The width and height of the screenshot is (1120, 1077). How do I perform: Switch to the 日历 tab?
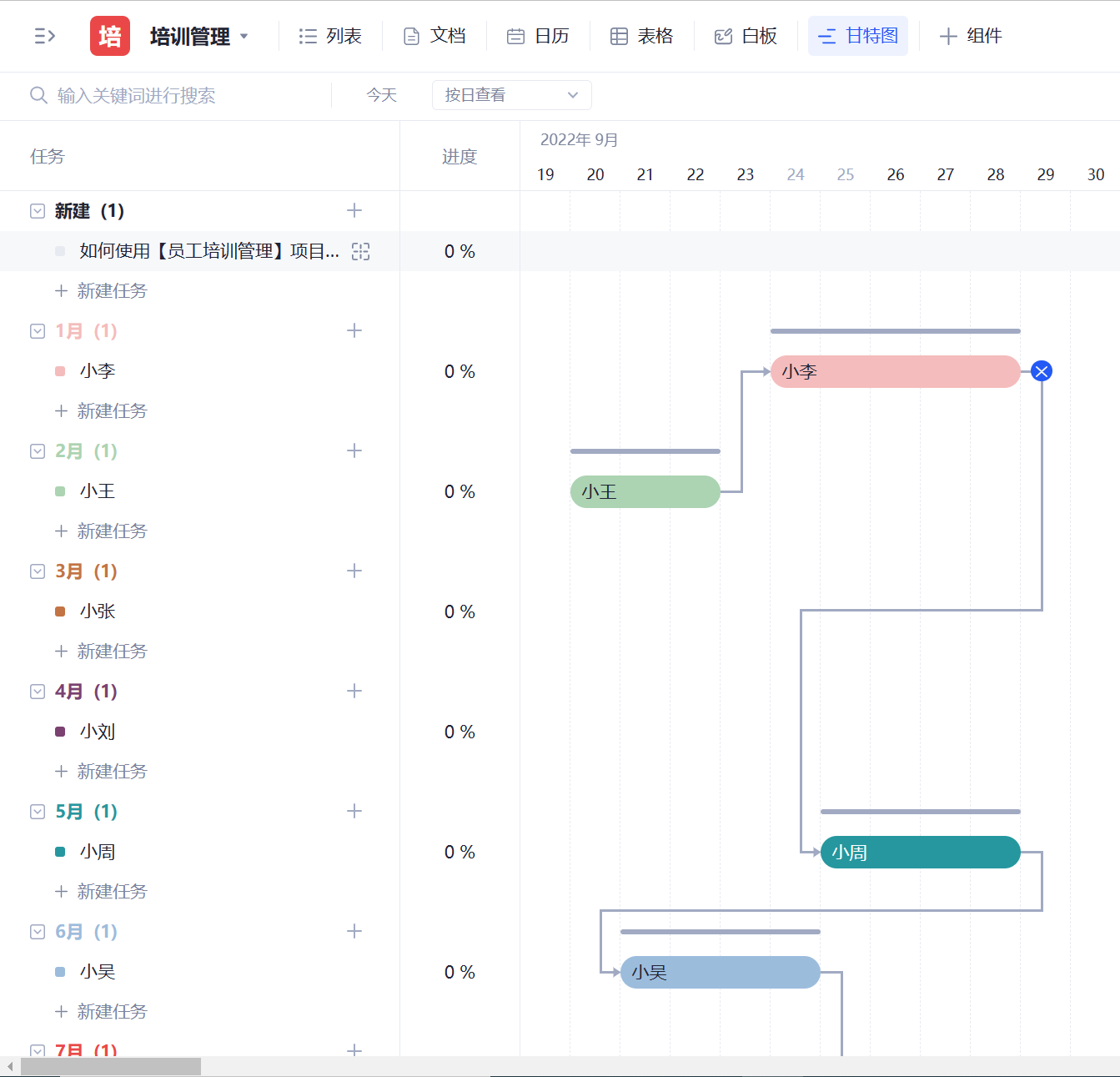click(x=539, y=36)
